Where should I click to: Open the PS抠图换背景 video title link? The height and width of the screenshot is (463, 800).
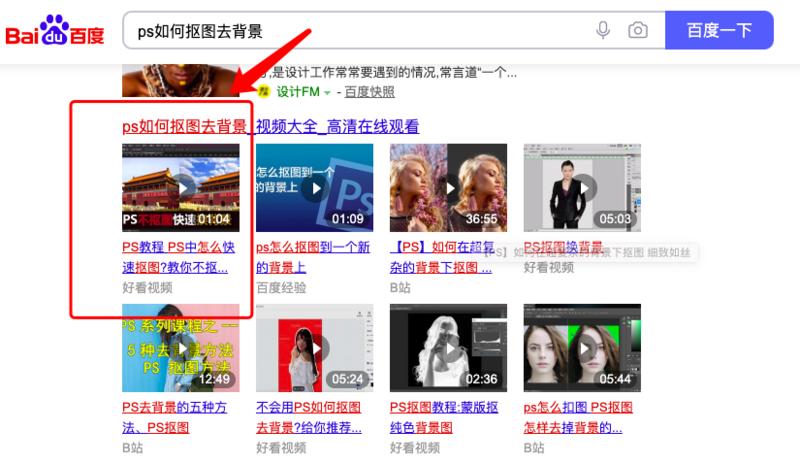pyautogui.click(x=563, y=247)
